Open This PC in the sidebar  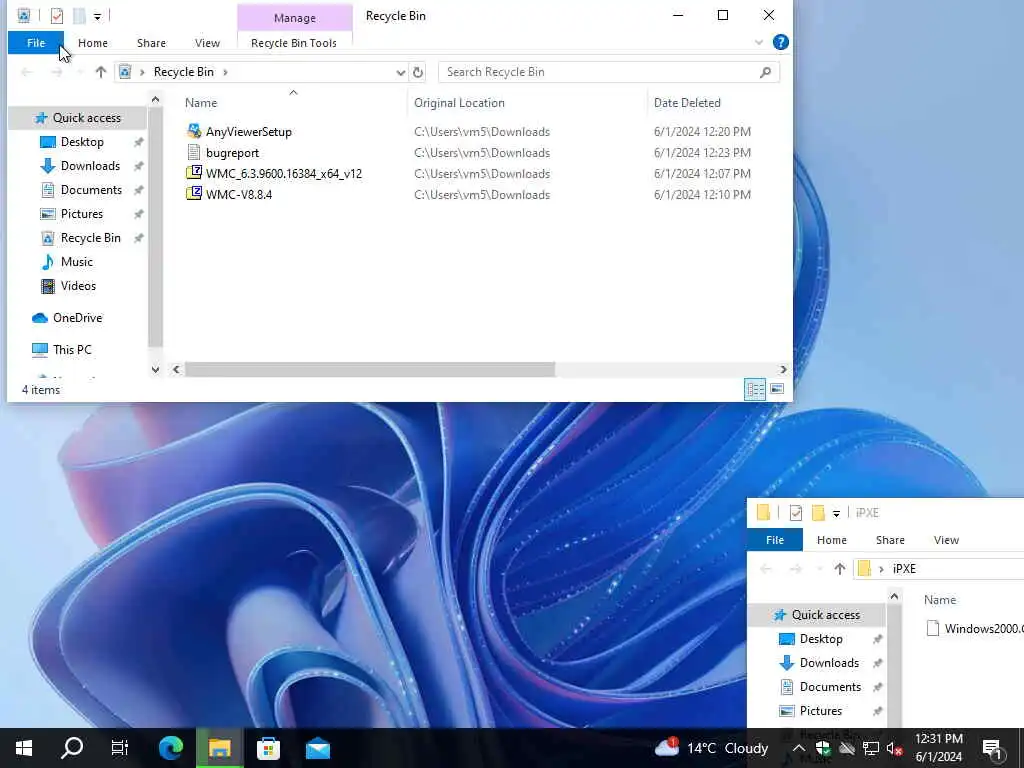pyautogui.click(x=72, y=350)
